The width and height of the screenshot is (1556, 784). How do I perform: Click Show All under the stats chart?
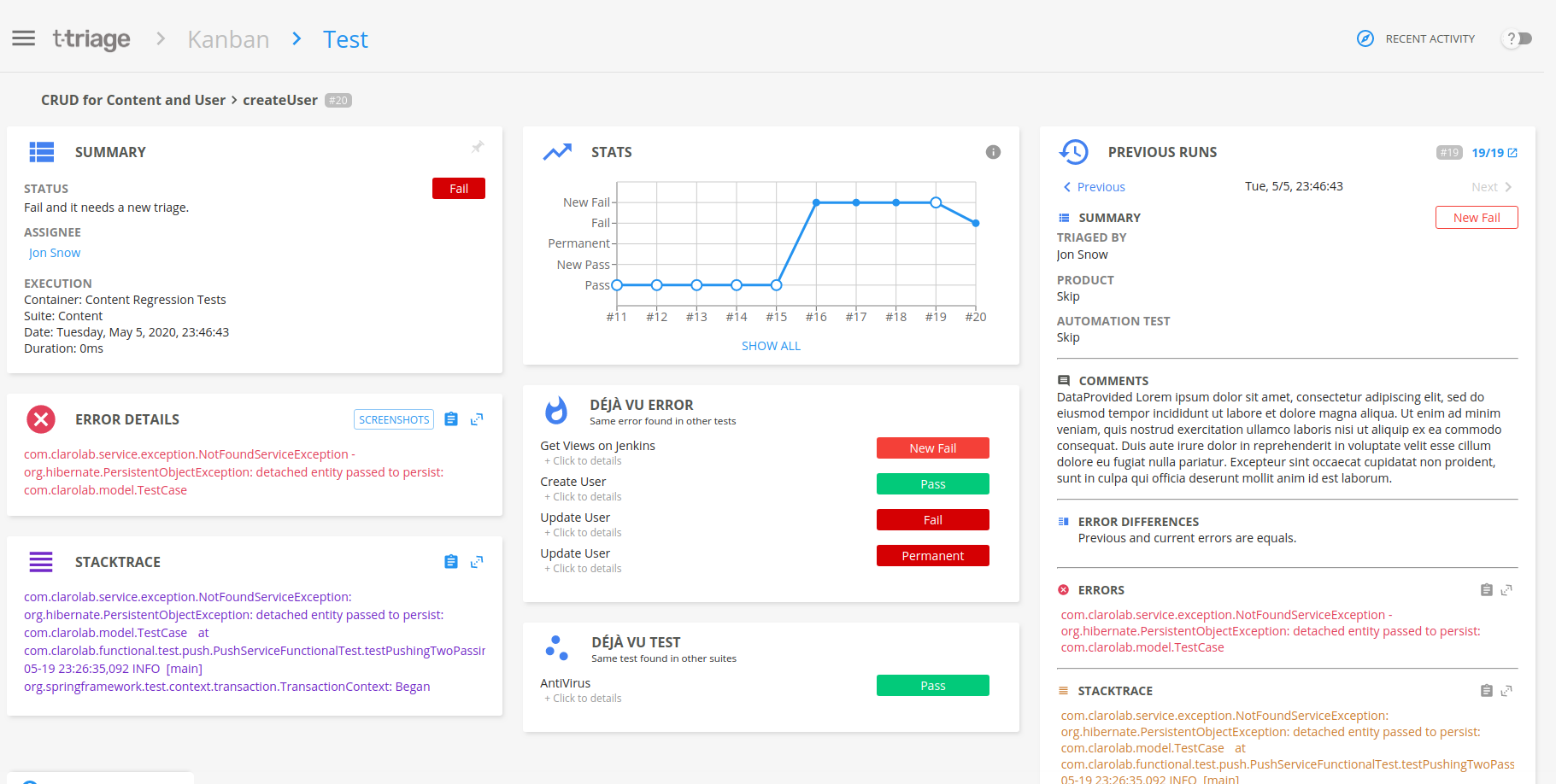click(771, 346)
